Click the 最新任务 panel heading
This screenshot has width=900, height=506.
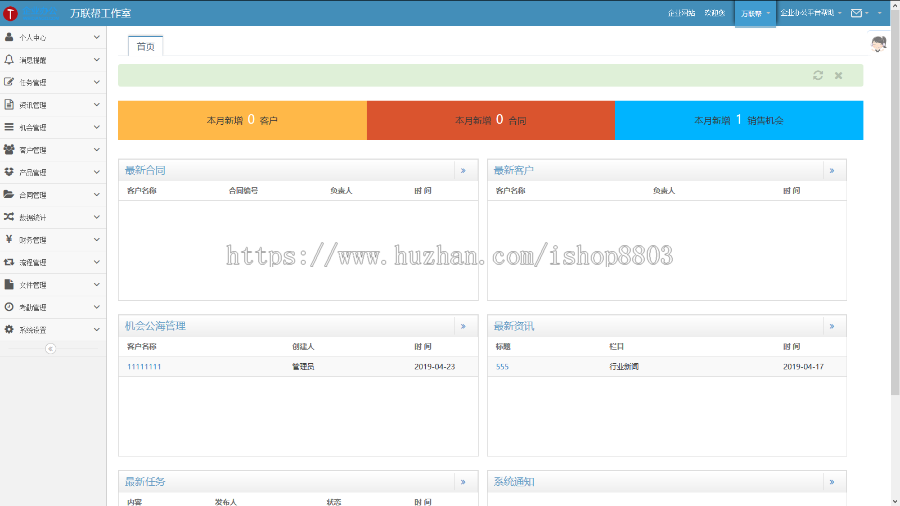coord(145,482)
